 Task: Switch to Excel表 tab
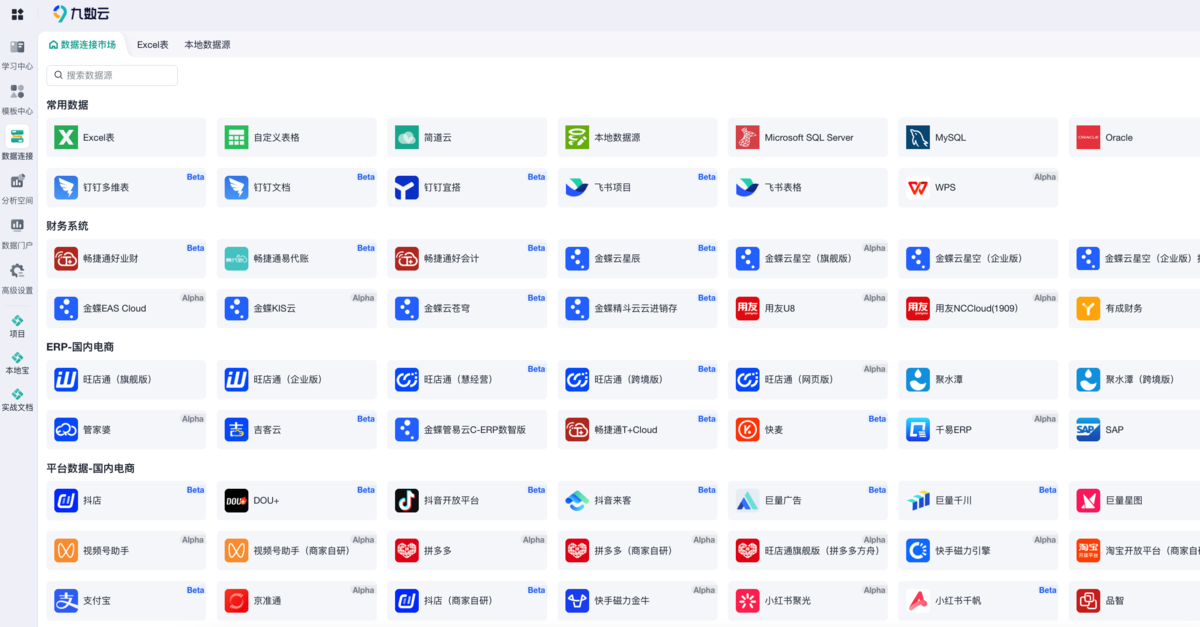(153, 45)
